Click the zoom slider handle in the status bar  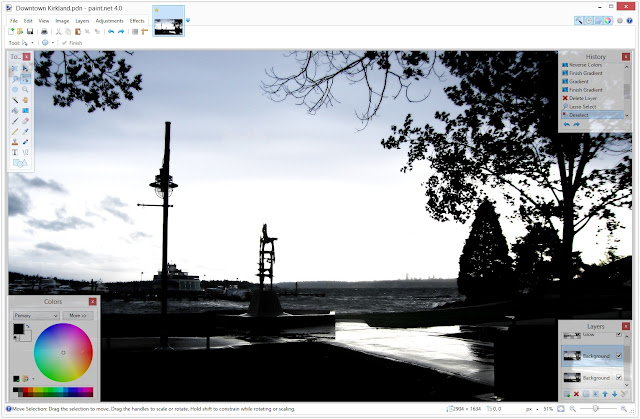click(596, 408)
